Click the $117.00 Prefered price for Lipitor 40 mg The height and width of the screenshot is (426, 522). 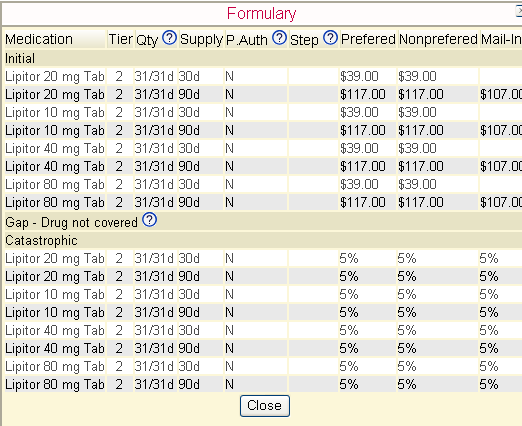[x=363, y=166]
